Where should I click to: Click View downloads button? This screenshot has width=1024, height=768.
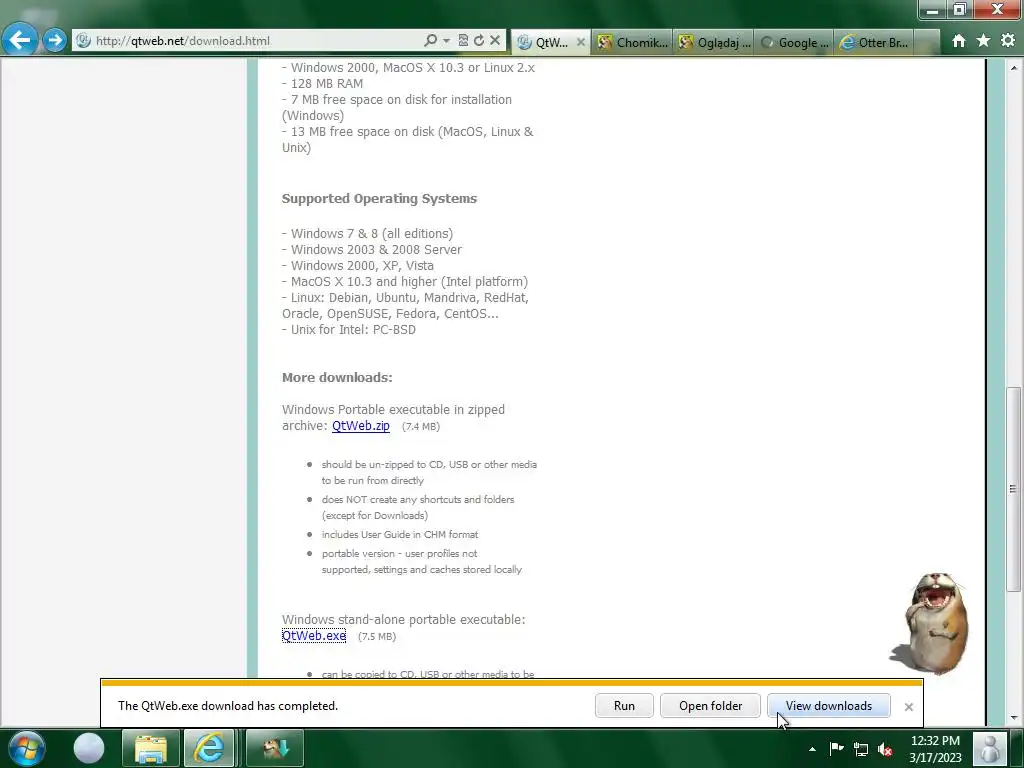coord(828,705)
